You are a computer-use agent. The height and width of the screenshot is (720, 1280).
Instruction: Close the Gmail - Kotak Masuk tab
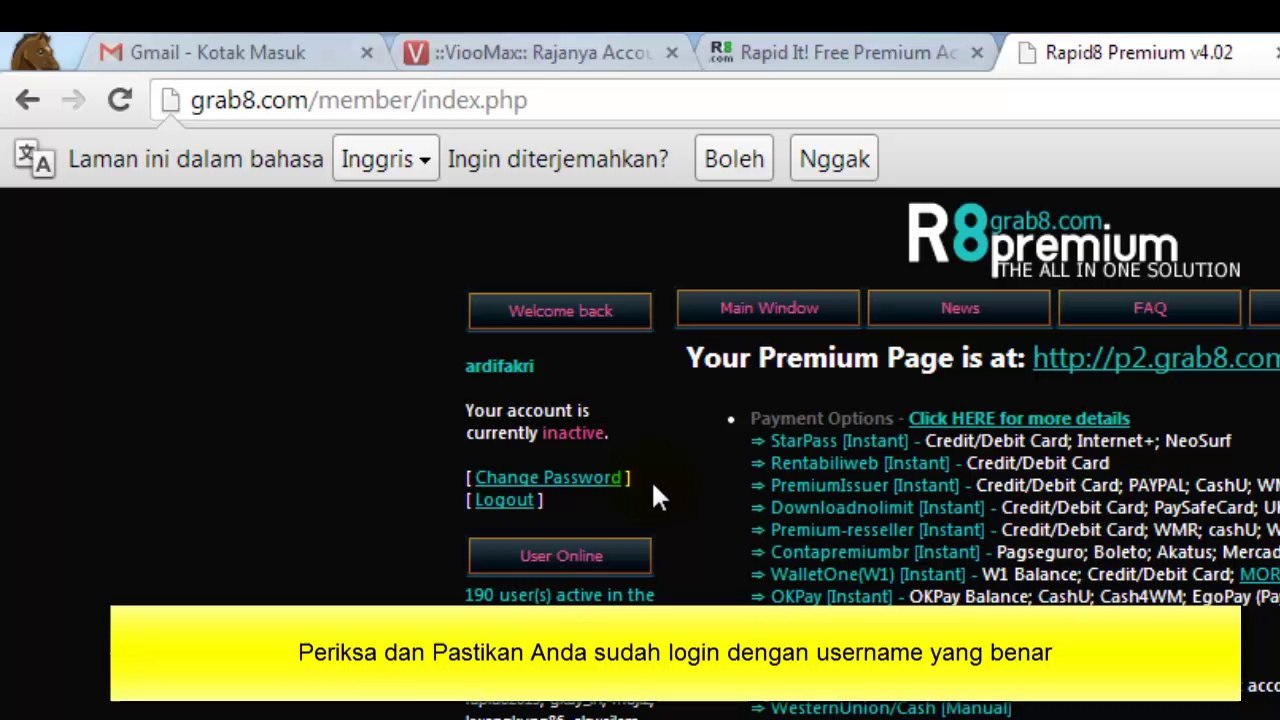point(367,53)
